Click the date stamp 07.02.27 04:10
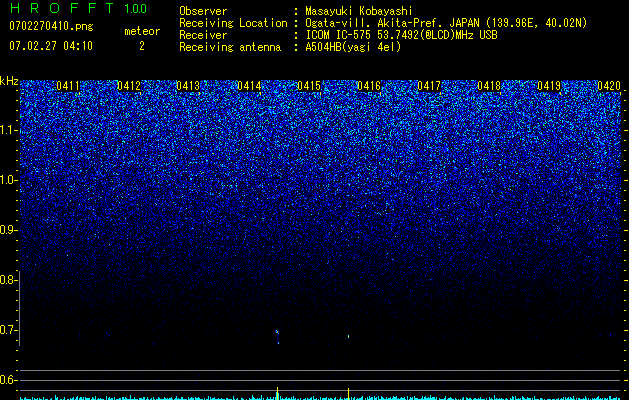 coord(51,46)
